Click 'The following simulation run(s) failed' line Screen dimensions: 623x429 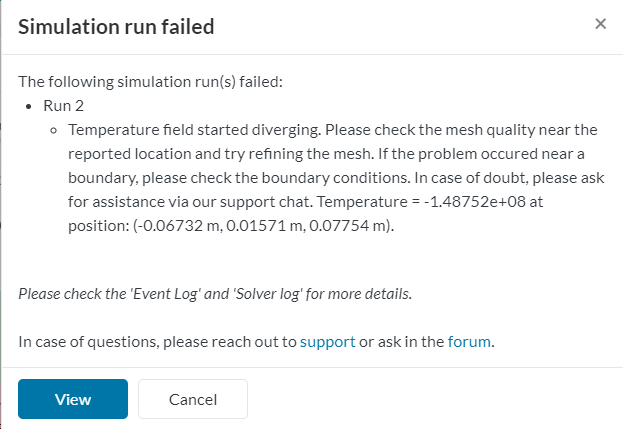pyautogui.click(x=151, y=82)
